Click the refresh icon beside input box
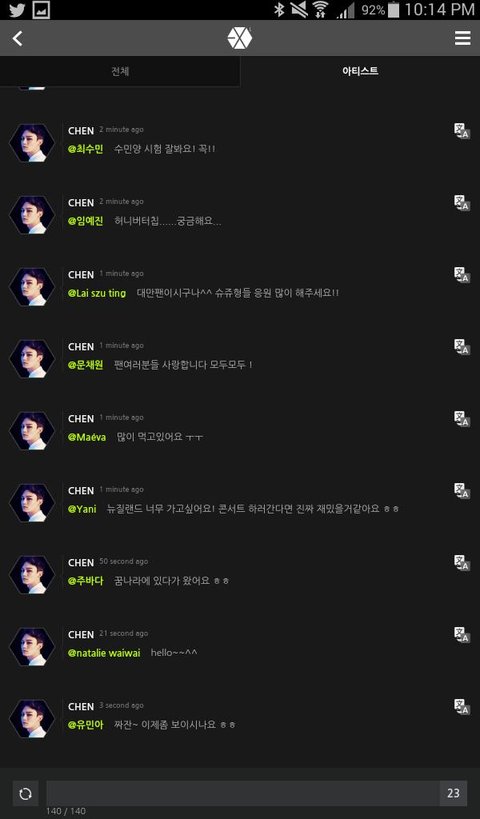The width and height of the screenshot is (480, 819). 25,794
